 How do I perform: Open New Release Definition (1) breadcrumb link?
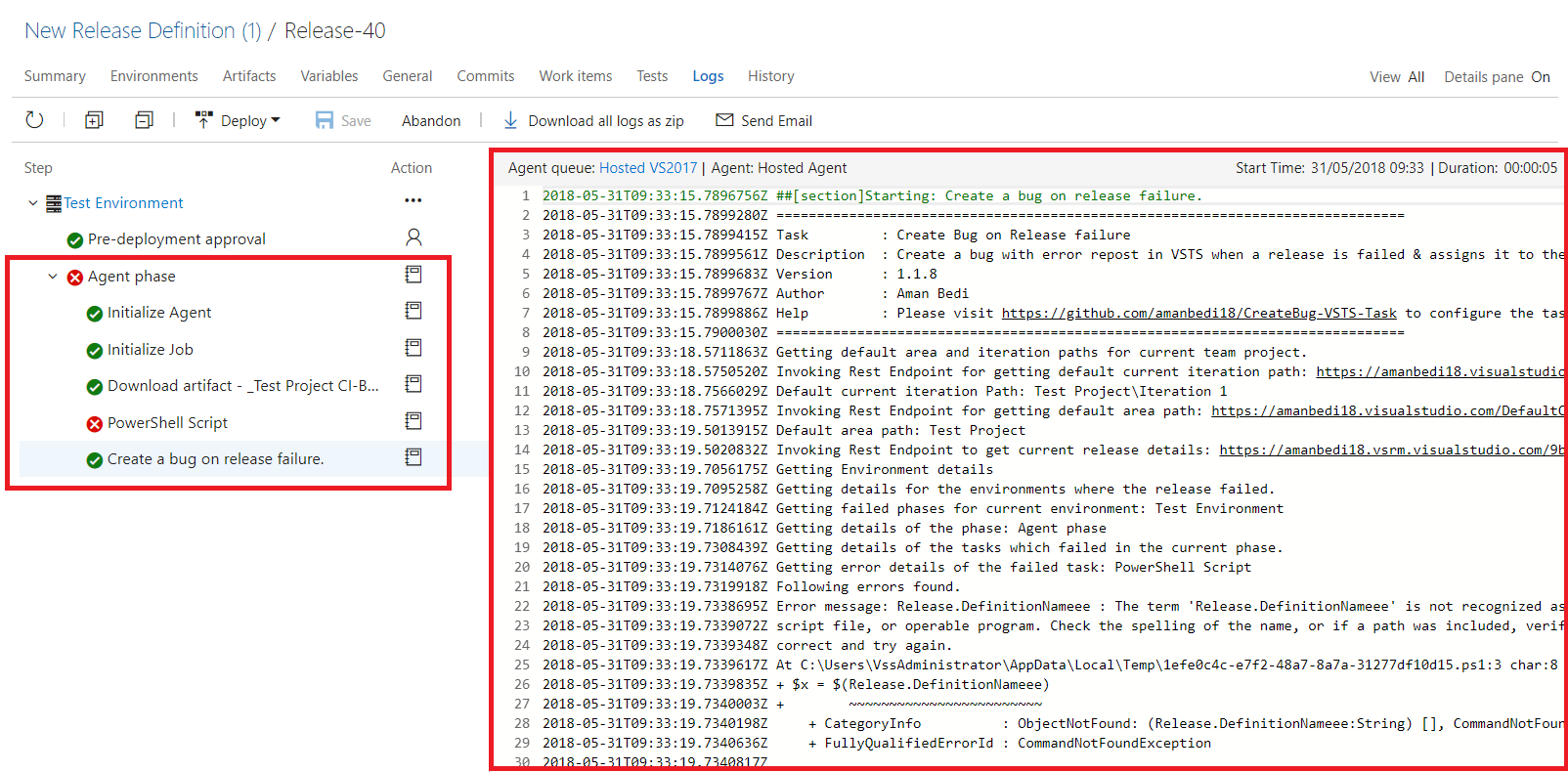click(143, 30)
